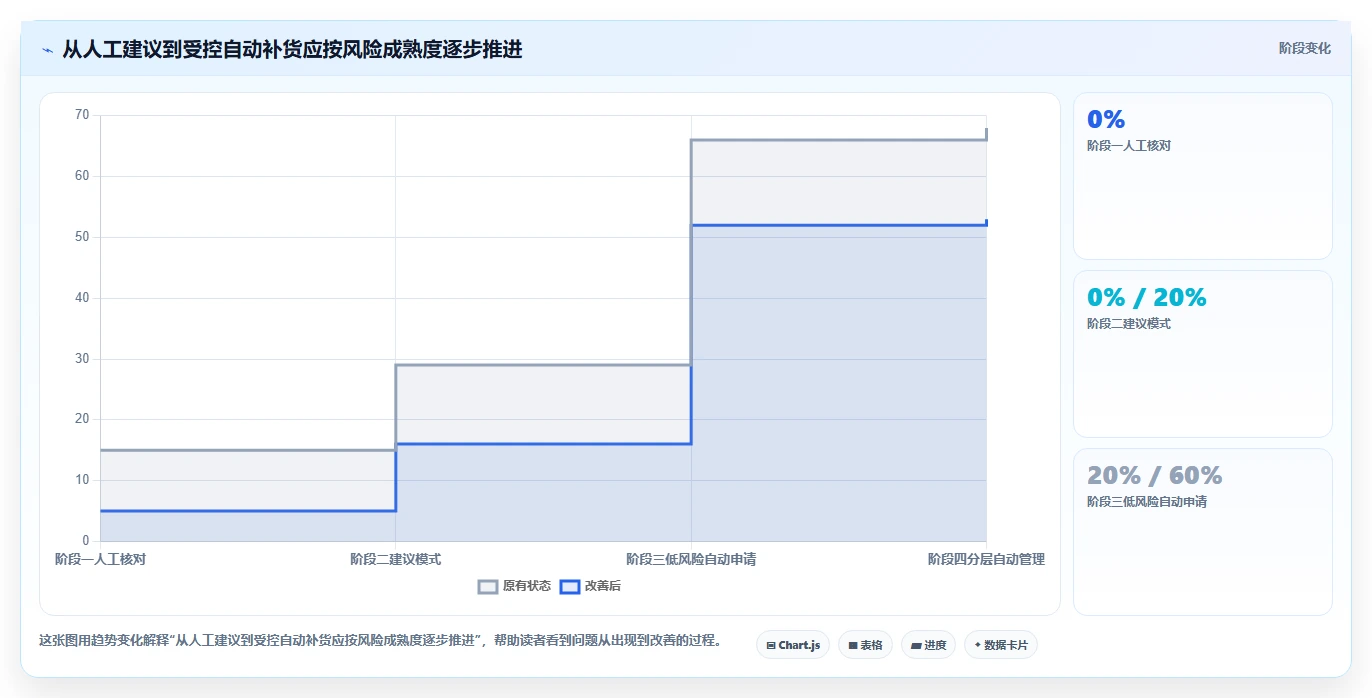Click the 原有状态 legend text

tap(527, 586)
